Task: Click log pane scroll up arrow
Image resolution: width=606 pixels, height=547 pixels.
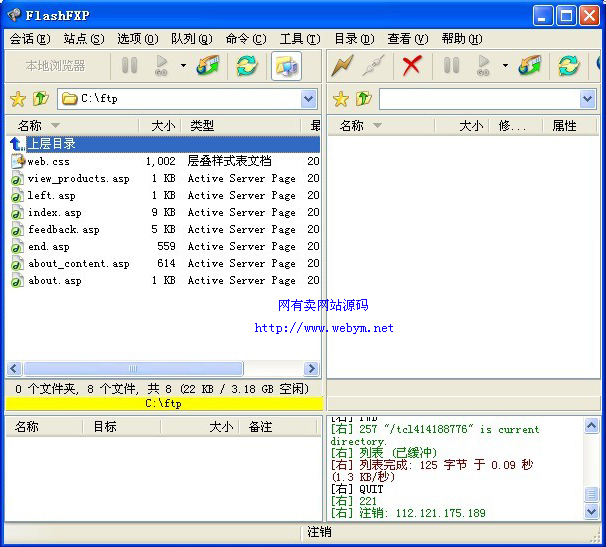Action: click(591, 426)
